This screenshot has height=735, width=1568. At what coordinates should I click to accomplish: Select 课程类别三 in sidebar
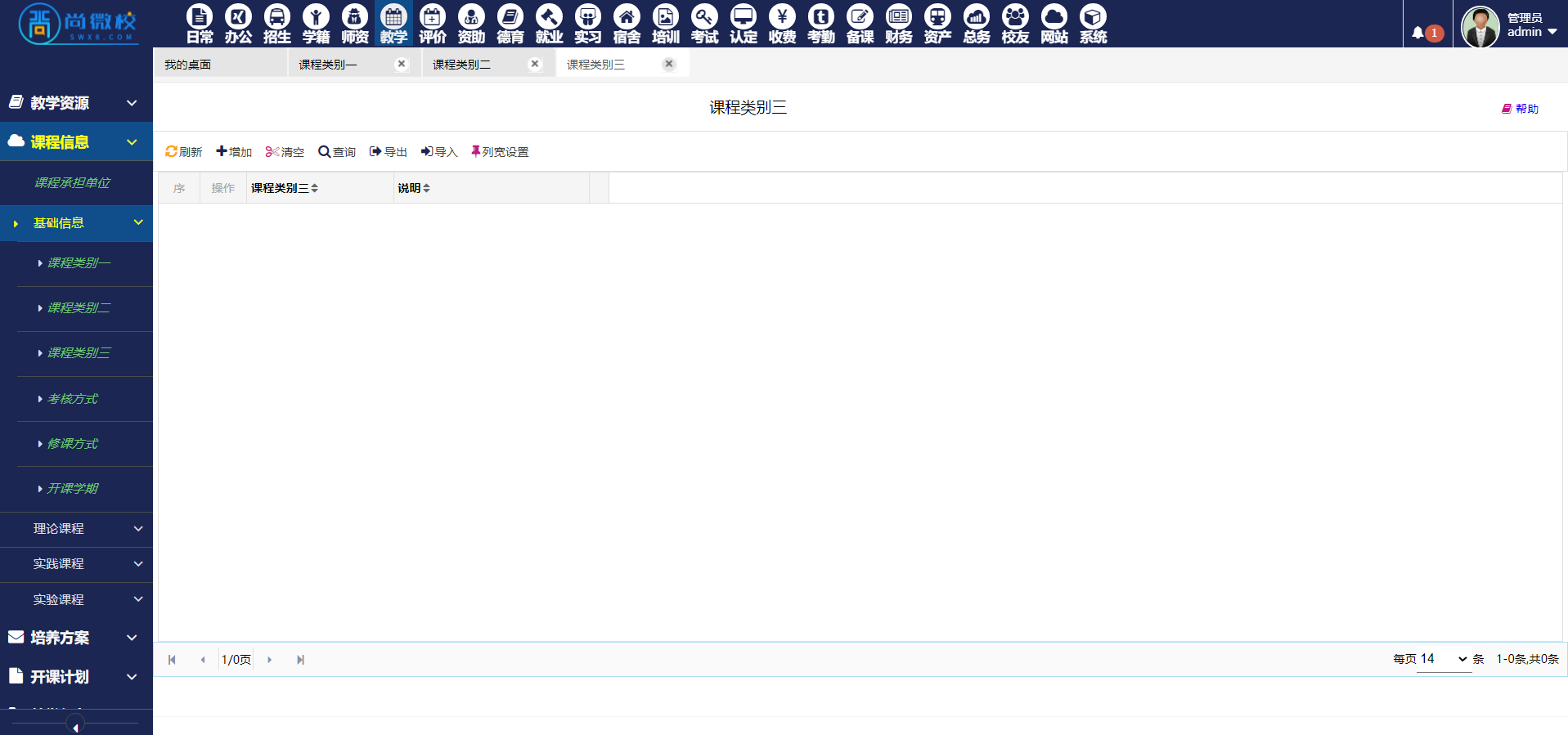tap(79, 353)
